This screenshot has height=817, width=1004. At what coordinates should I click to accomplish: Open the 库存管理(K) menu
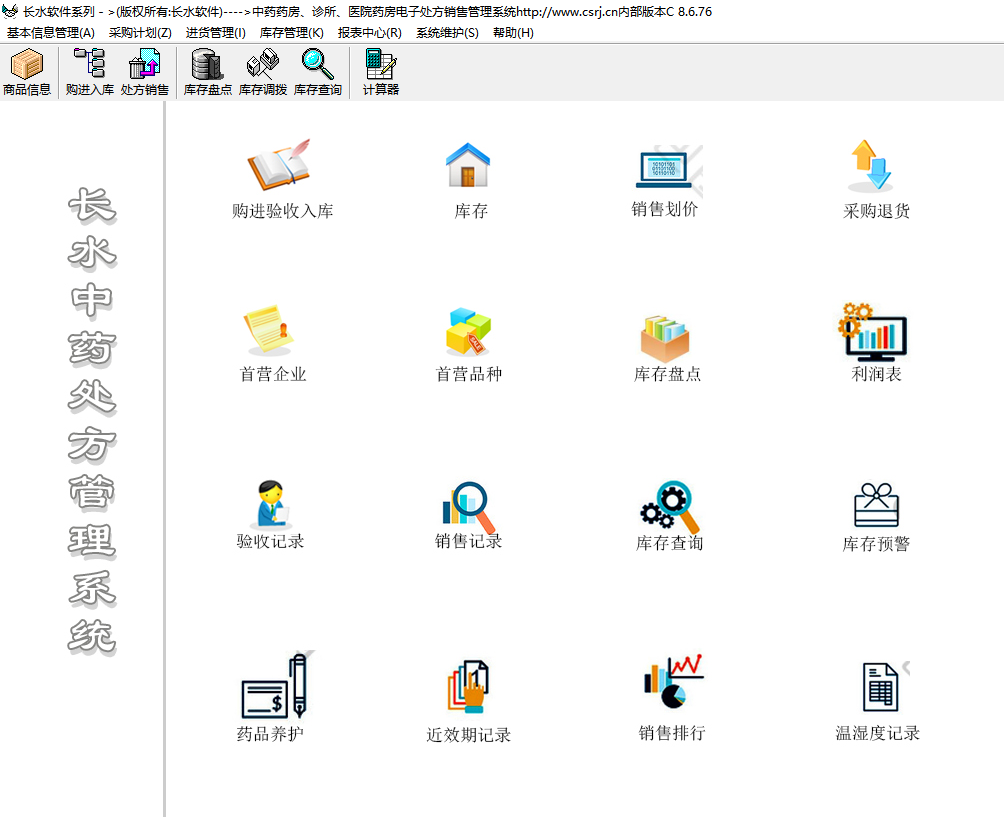point(291,33)
